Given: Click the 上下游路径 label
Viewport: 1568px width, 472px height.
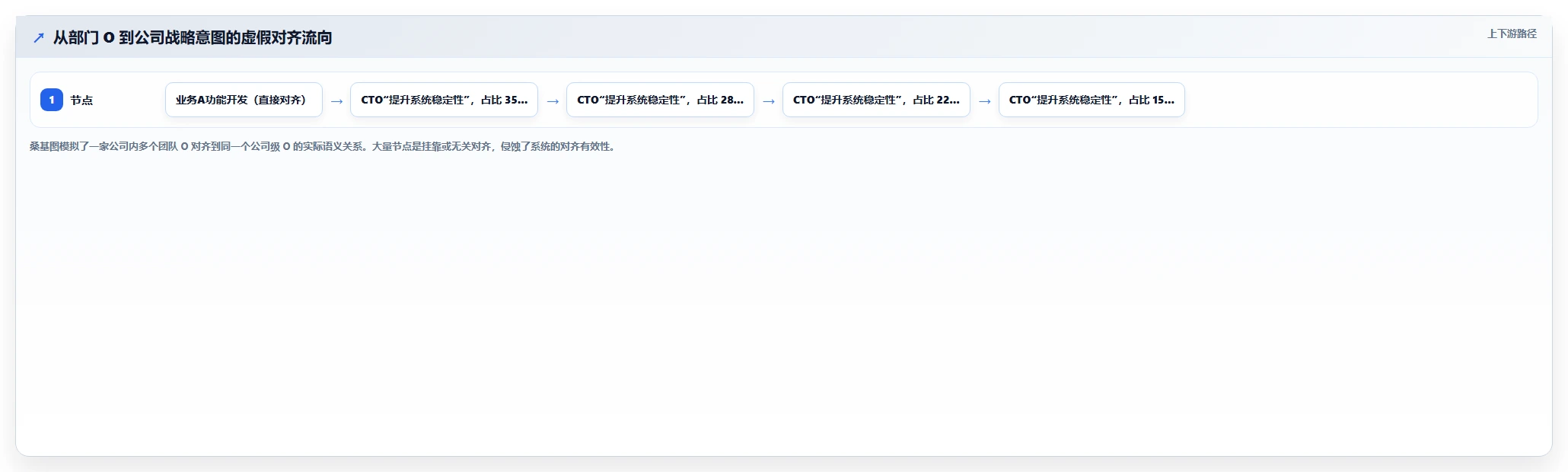Looking at the screenshot, I should [1512, 33].
